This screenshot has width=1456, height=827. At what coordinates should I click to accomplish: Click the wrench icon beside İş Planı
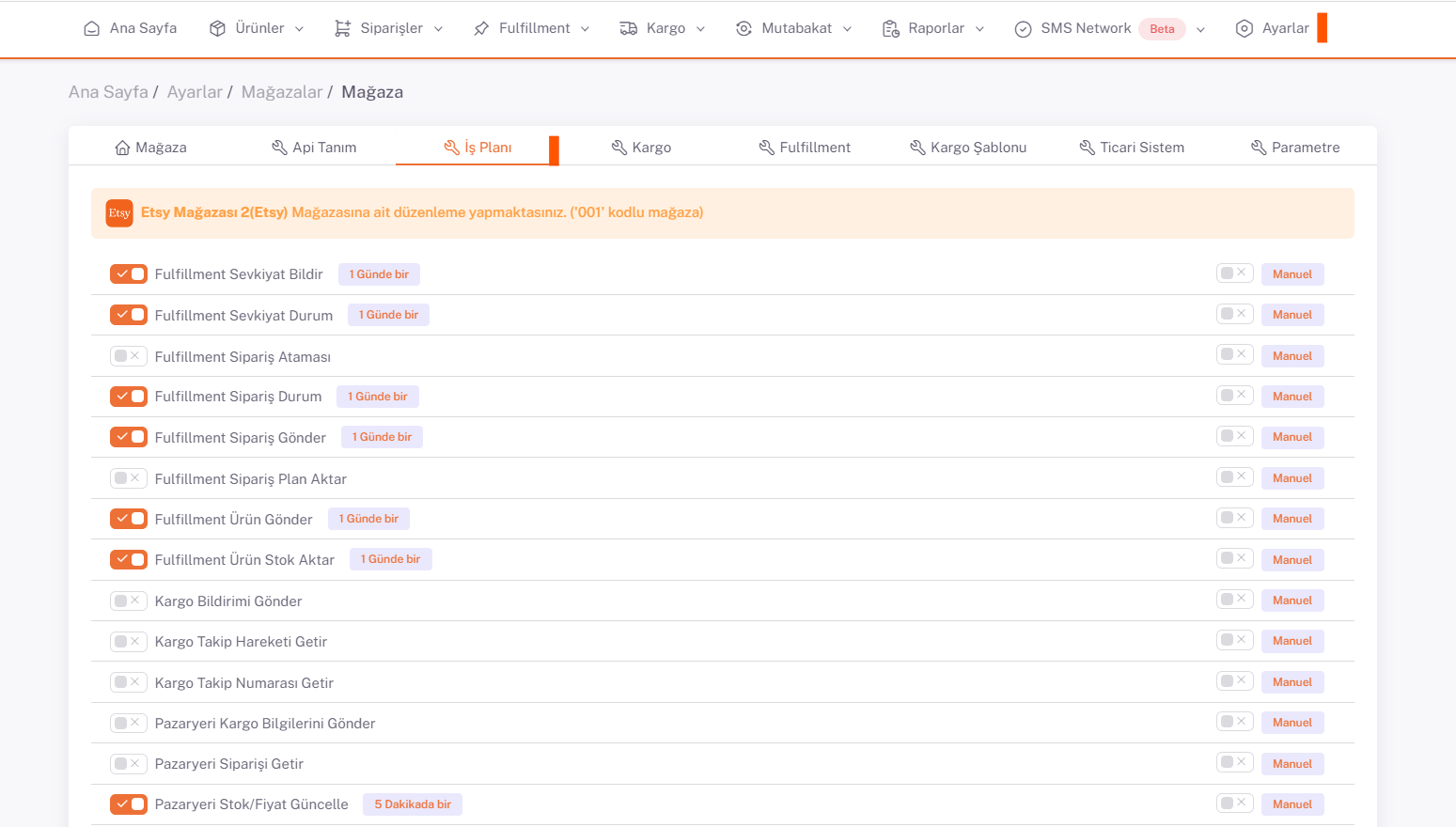[x=451, y=148]
